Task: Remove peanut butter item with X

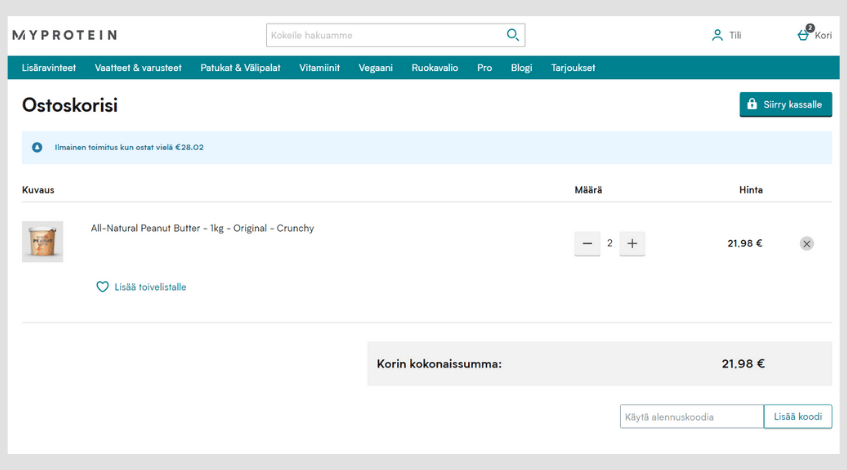Action: click(x=806, y=244)
